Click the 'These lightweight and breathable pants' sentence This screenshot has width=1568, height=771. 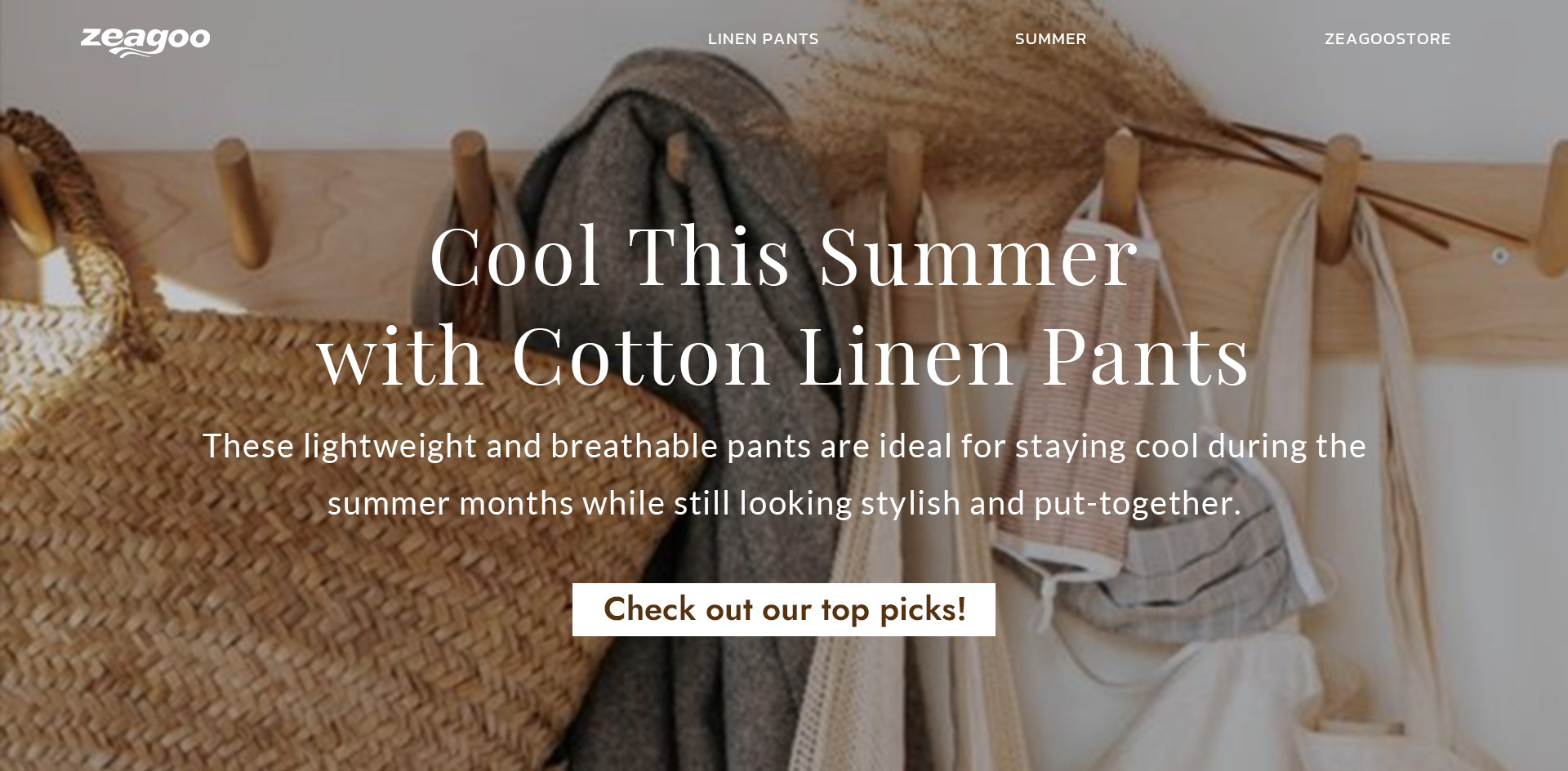point(784,446)
